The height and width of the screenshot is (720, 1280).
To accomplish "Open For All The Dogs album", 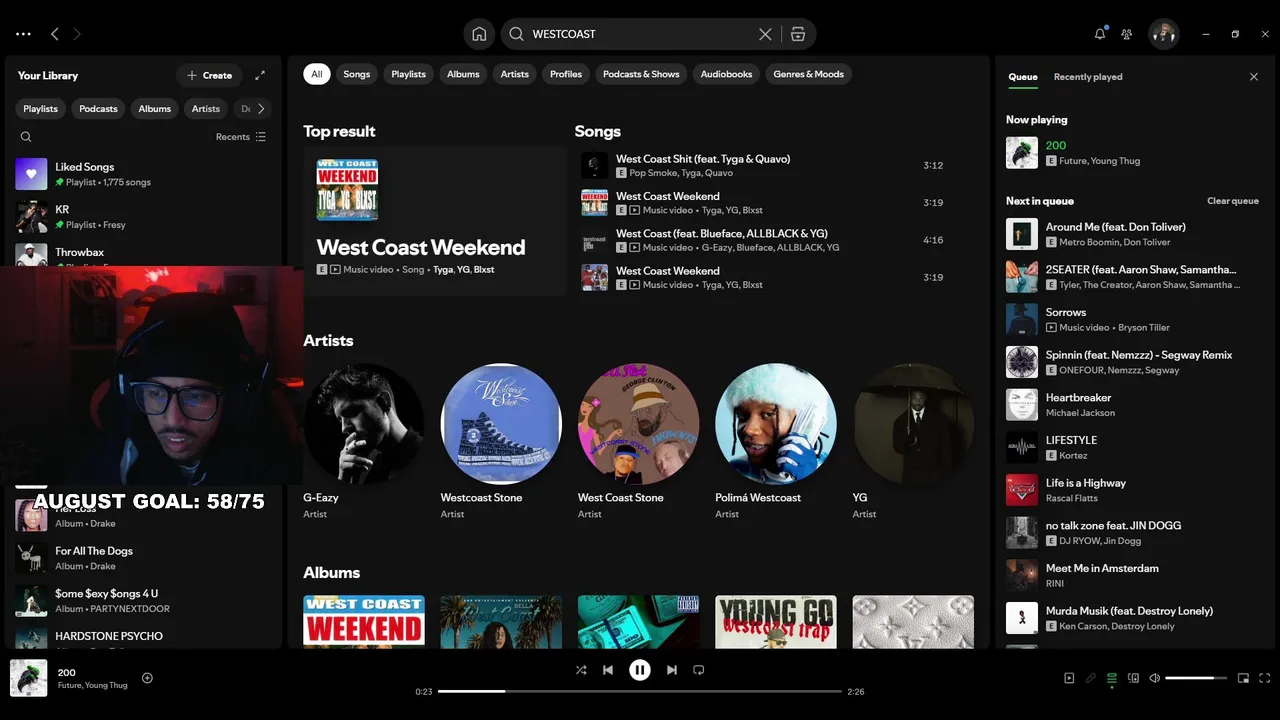I will tap(144, 558).
